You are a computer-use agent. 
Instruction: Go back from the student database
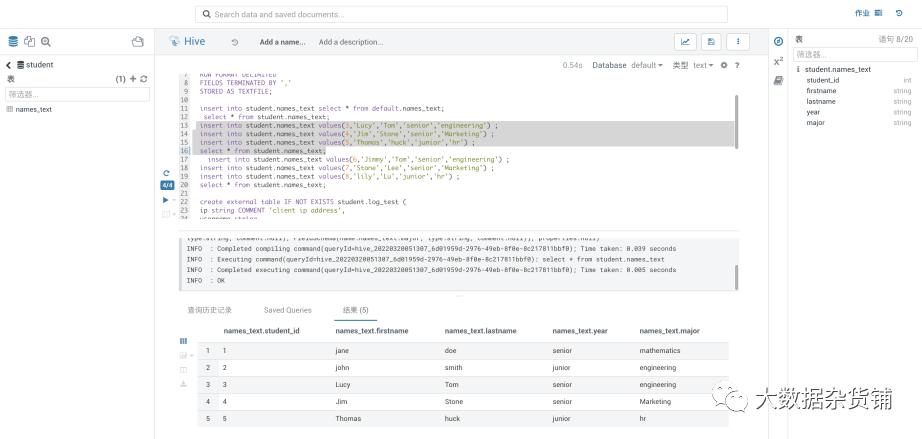tap(9, 65)
